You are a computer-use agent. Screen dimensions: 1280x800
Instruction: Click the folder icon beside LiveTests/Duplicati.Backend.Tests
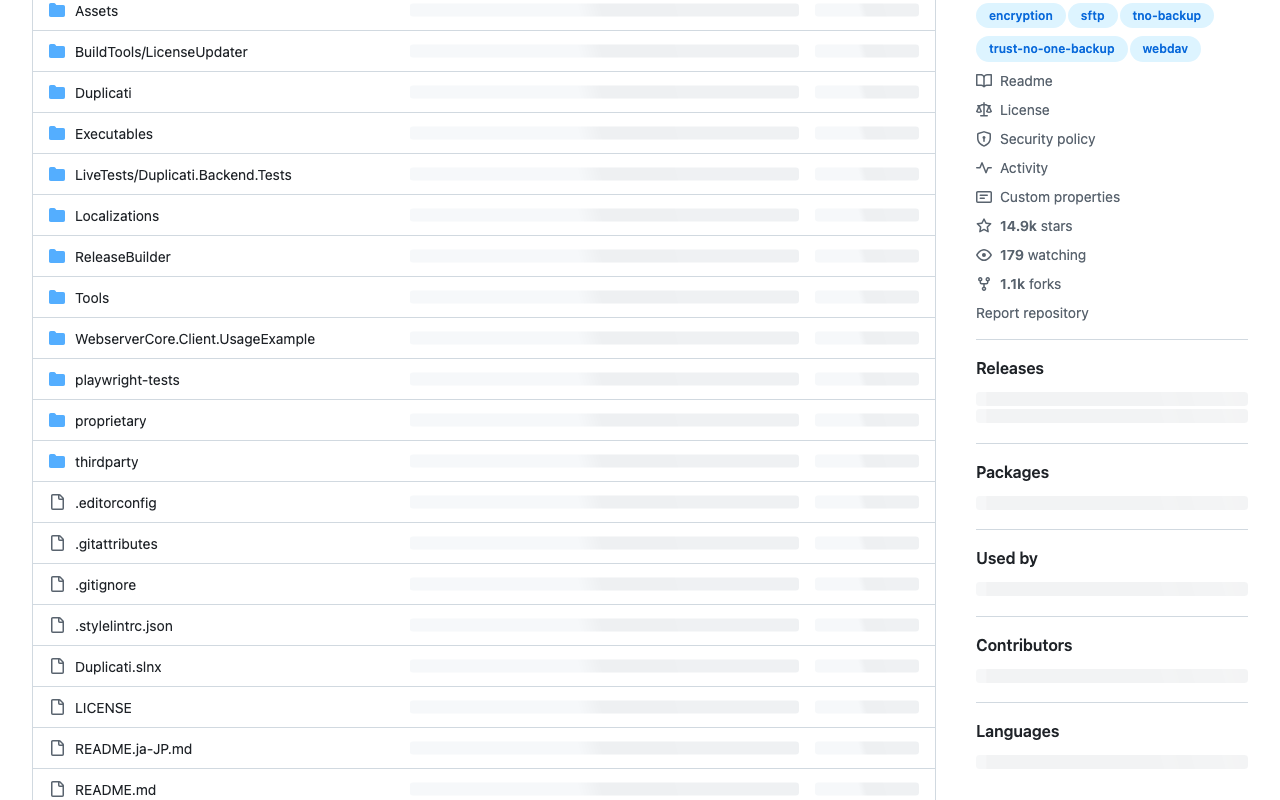pos(57,175)
